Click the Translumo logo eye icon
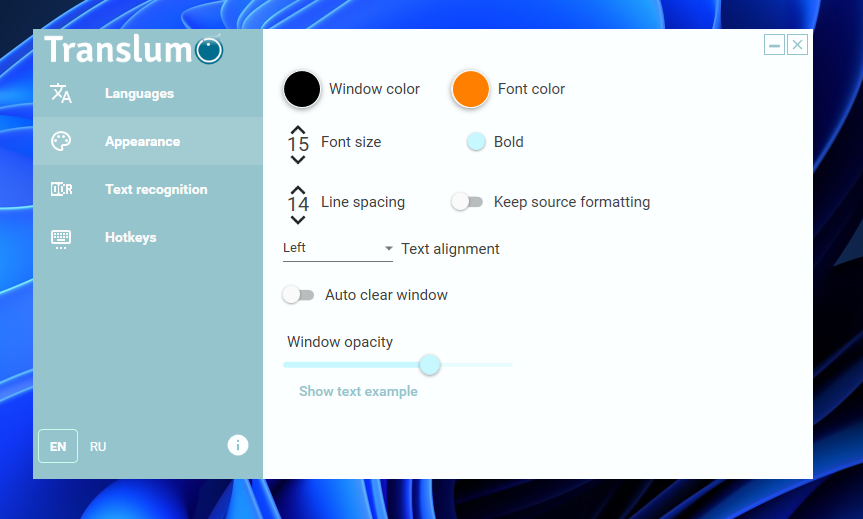This screenshot has width=863, height=519. (209, 50)
